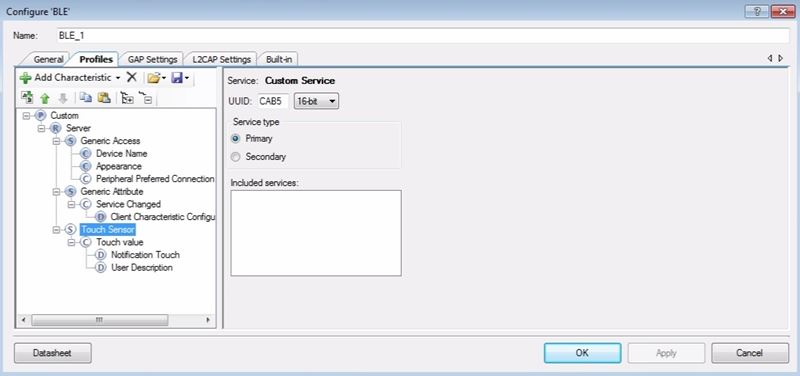Click the OK button
The image size is (800, 376).
point(582,353)
